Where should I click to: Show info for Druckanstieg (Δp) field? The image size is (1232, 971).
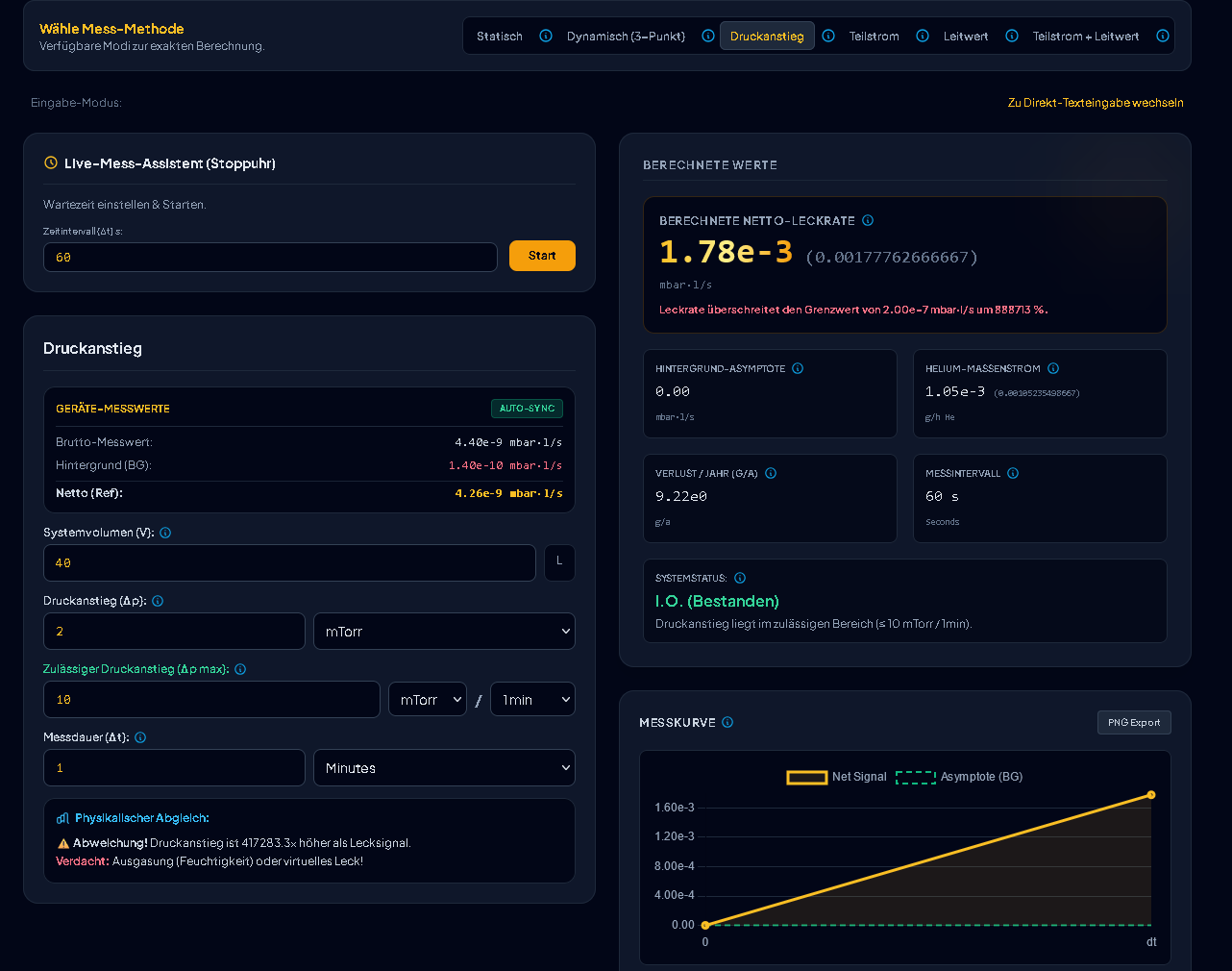pyautogui.click(x=158, y=601)
